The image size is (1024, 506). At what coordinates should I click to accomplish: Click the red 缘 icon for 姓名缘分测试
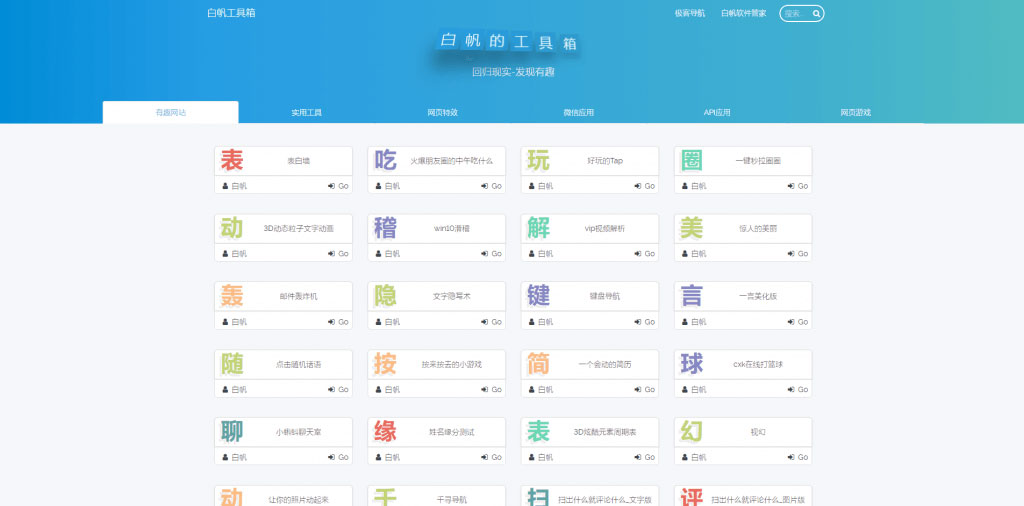click(385, 432)
